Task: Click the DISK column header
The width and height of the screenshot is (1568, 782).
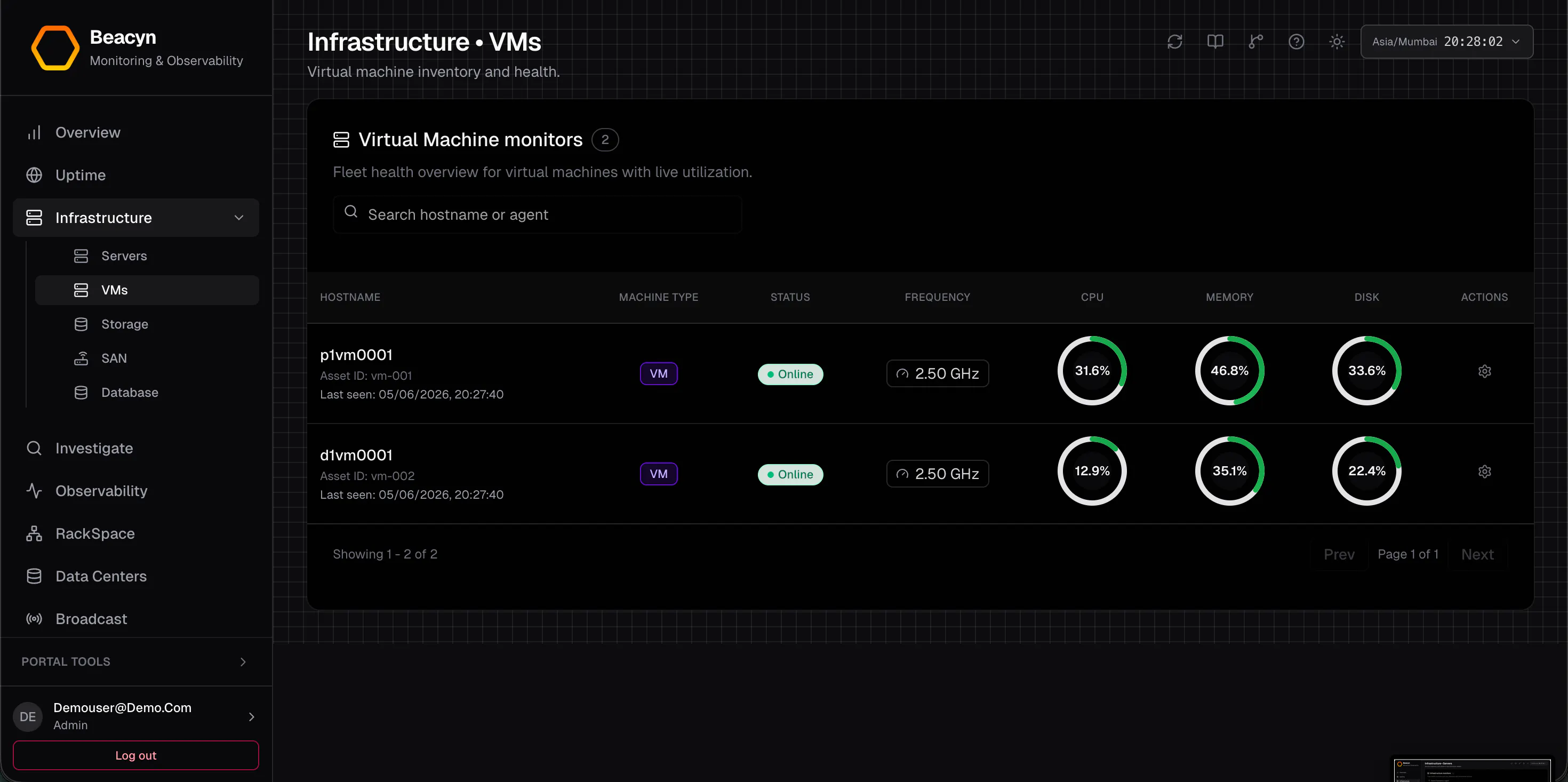Action: click(x=1366, y=297)
